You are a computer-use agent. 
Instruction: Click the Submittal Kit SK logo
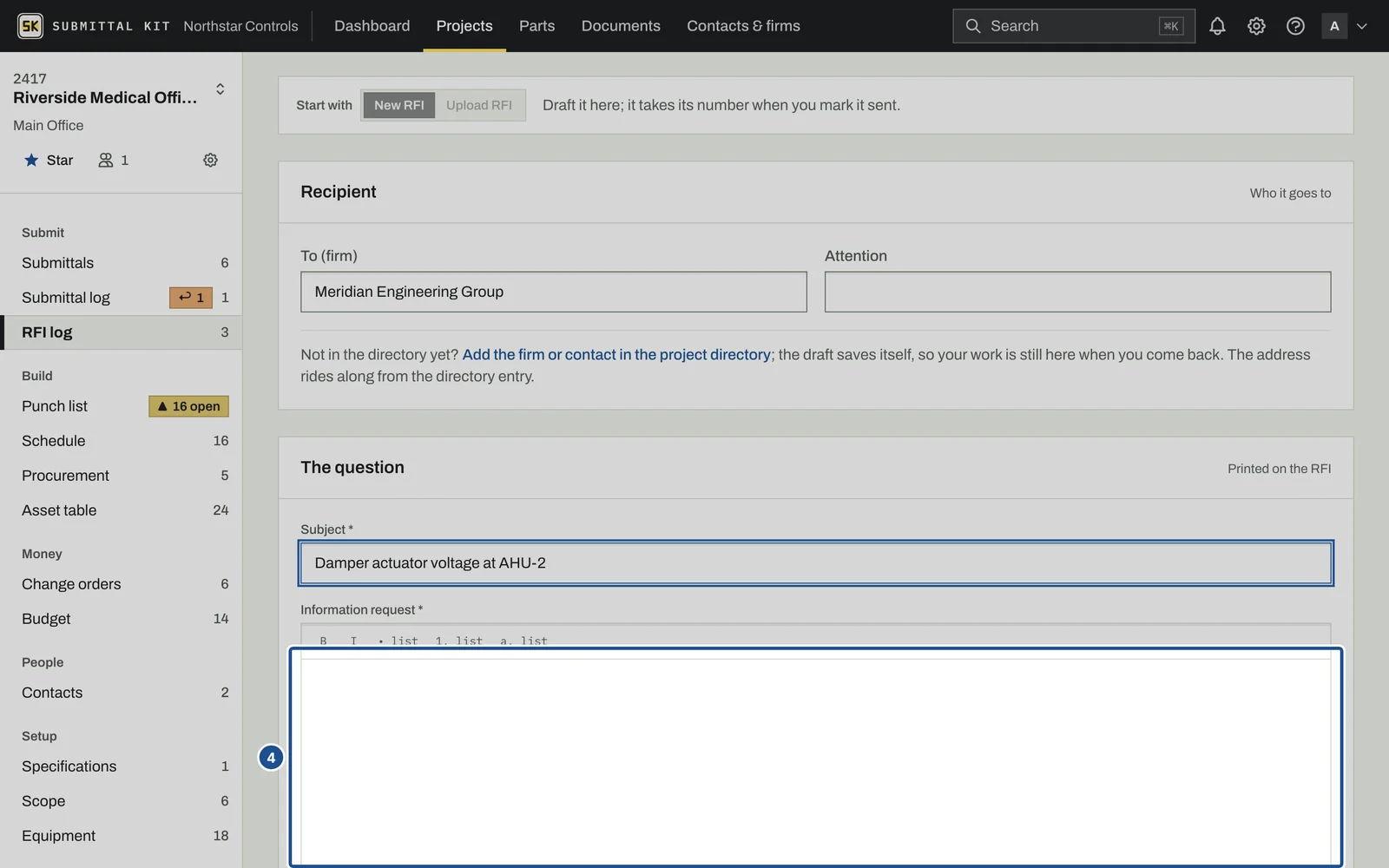(30, 26)
